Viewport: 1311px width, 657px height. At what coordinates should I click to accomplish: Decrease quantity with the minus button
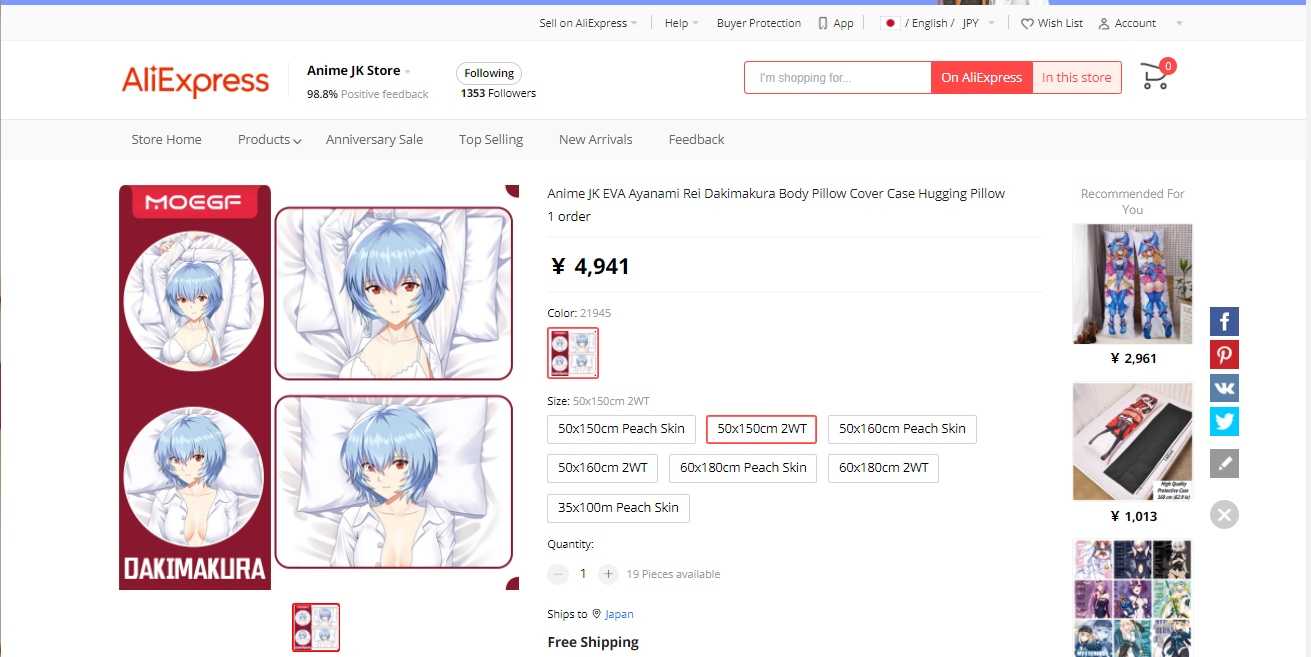[x=558, y=574]
